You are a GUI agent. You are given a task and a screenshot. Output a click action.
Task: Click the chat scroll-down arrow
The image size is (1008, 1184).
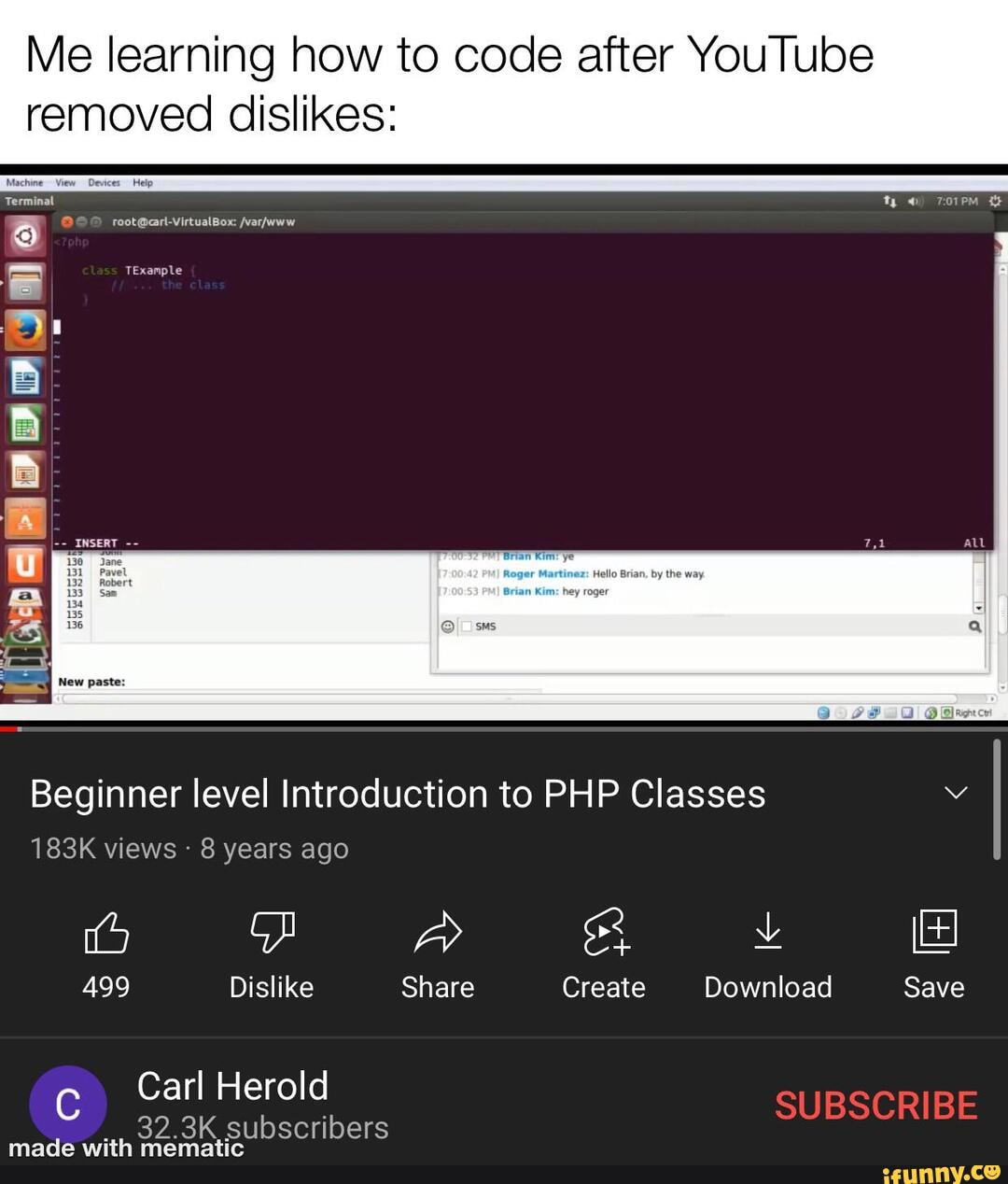click(978, 607)
